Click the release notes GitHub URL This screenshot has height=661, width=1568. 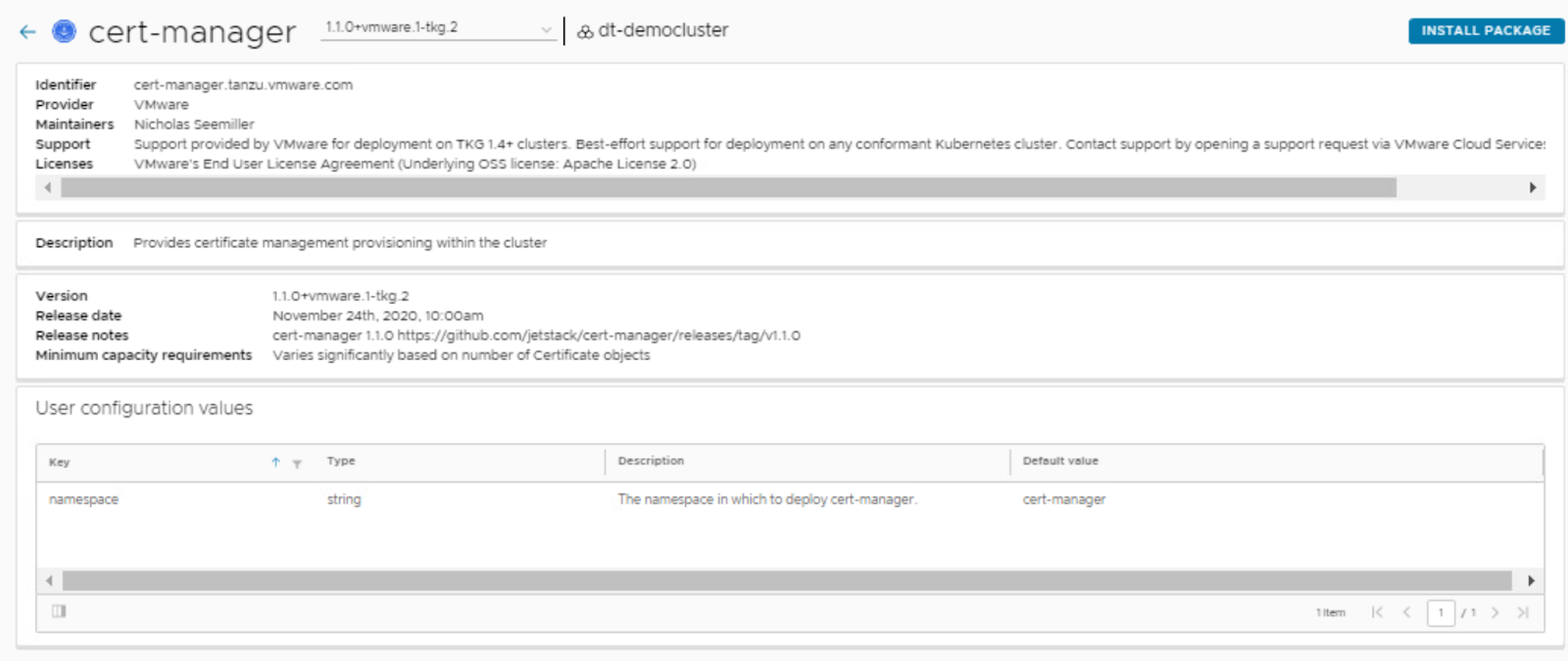point(599,335)
